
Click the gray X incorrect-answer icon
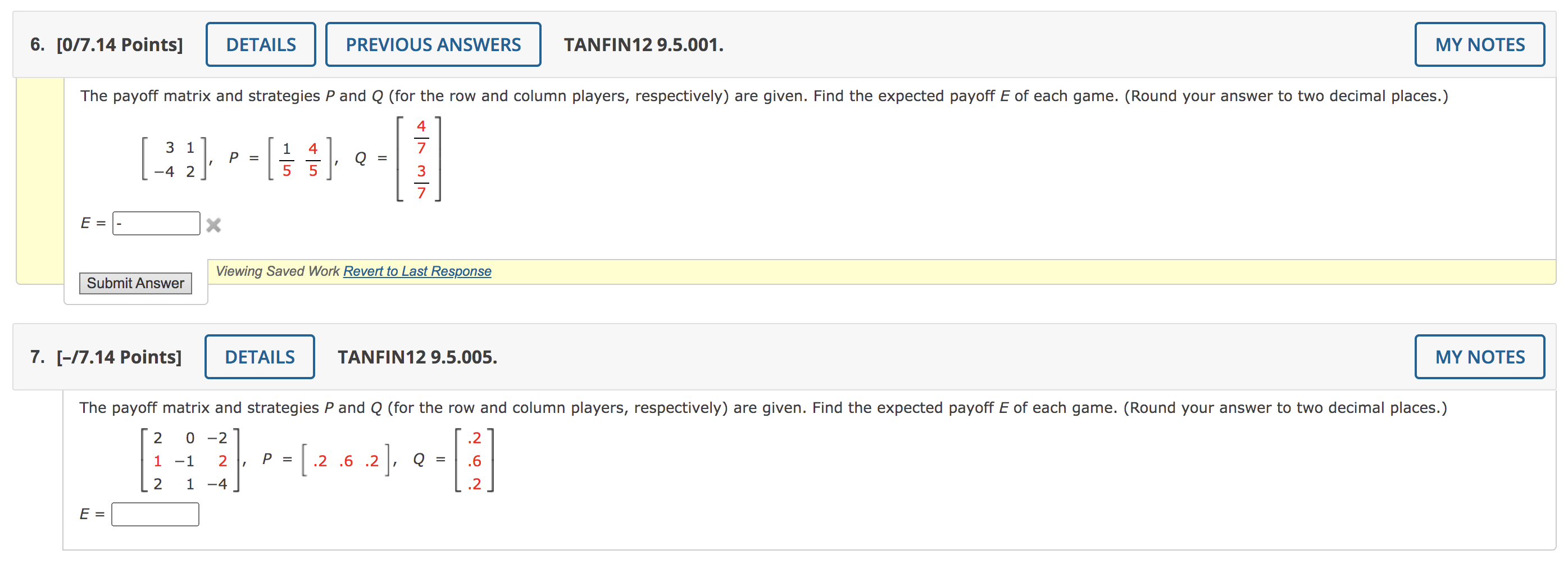coord(213,225)
